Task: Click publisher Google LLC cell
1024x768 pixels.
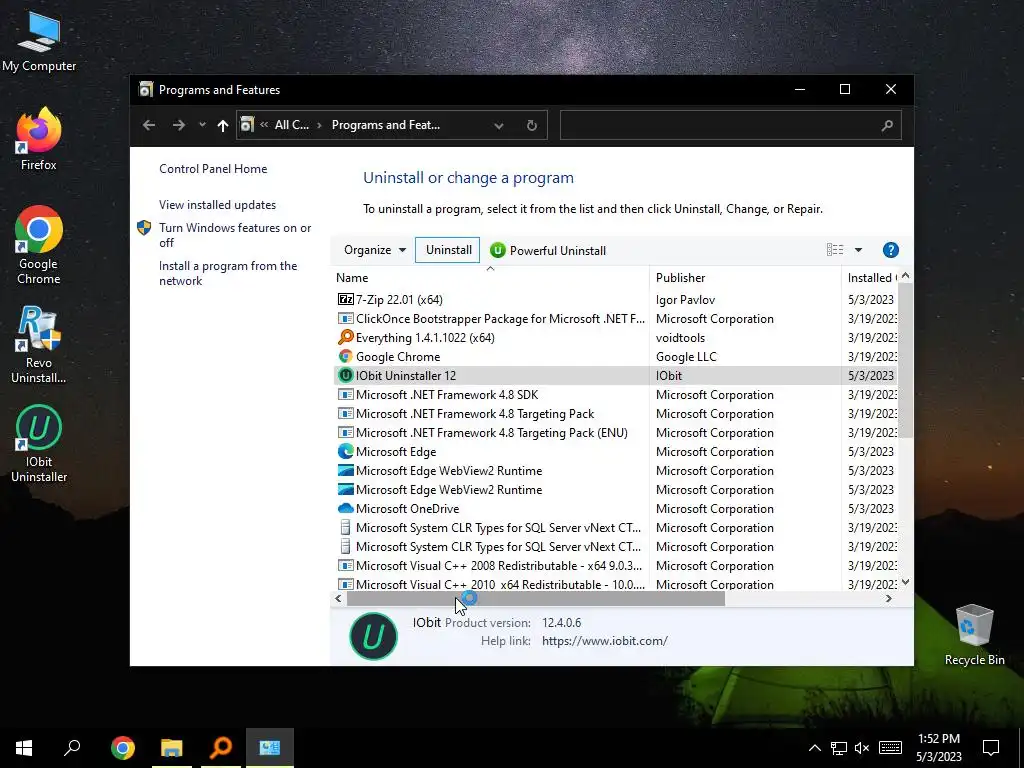Action: click(x=686, y=357)
